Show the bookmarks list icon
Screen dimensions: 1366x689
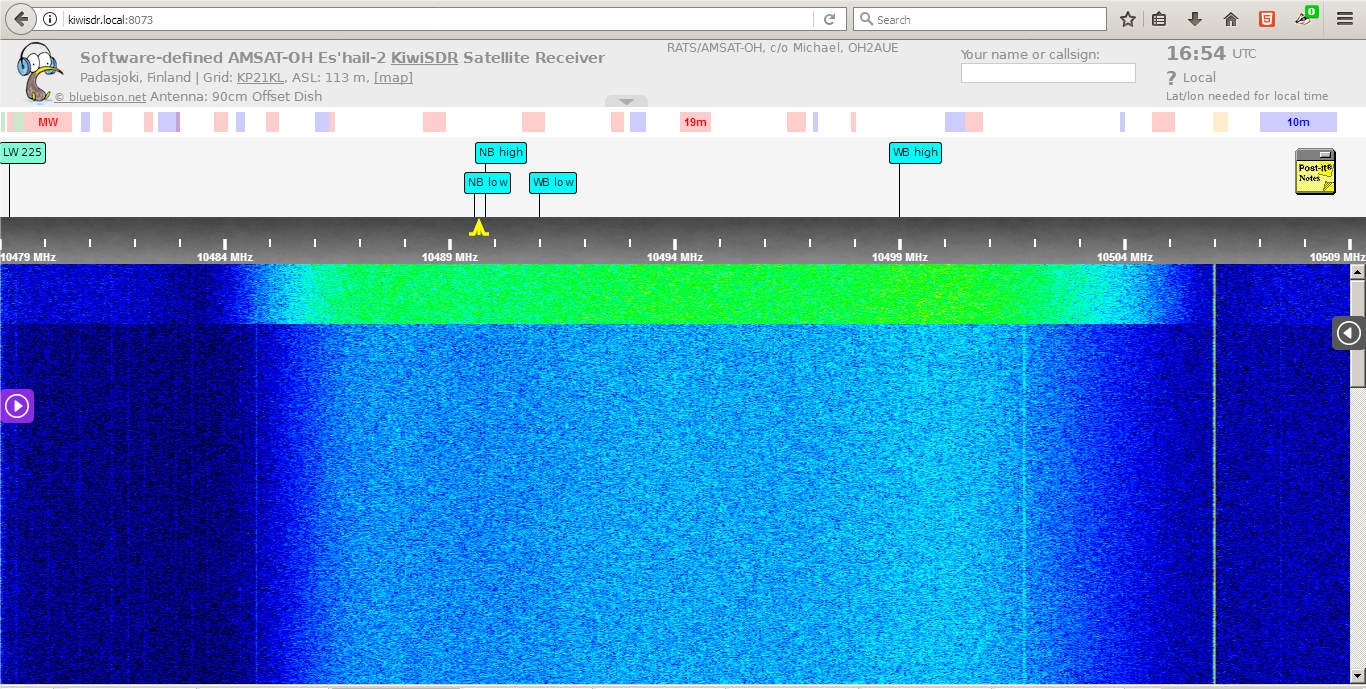[1160, 19]
